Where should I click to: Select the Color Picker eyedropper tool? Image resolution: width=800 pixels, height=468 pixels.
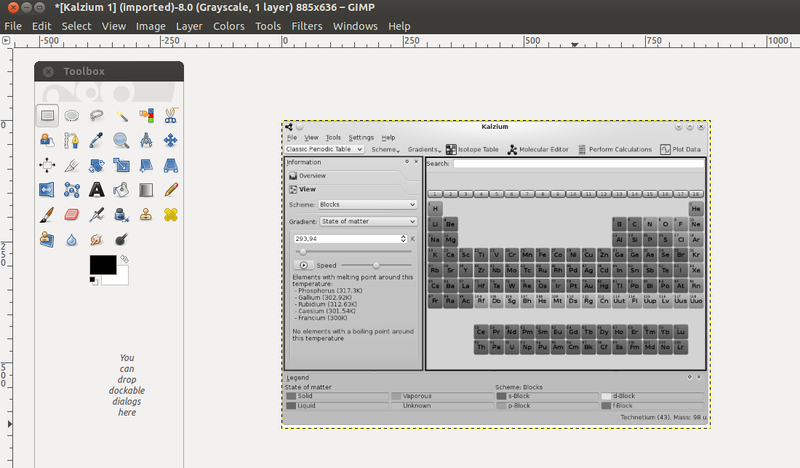[96, 140]
